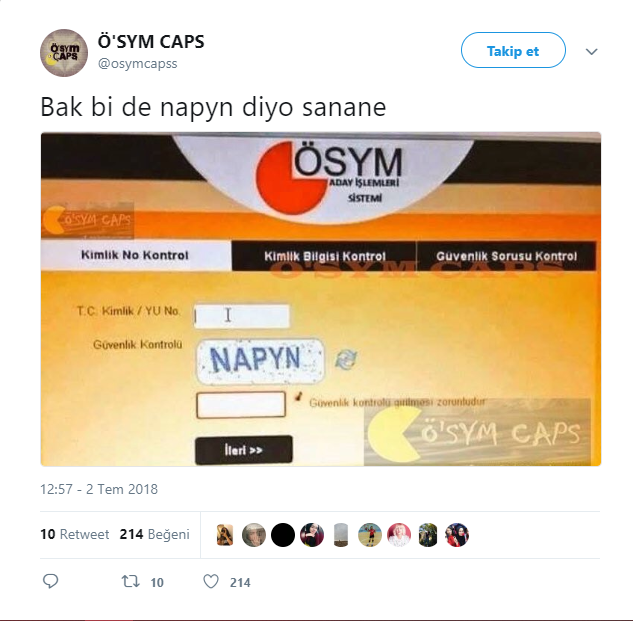Image resolution: width=633 pixels, height=621 pixels.
Task: Click the Takip et follow button
Action: coord(513,50)
